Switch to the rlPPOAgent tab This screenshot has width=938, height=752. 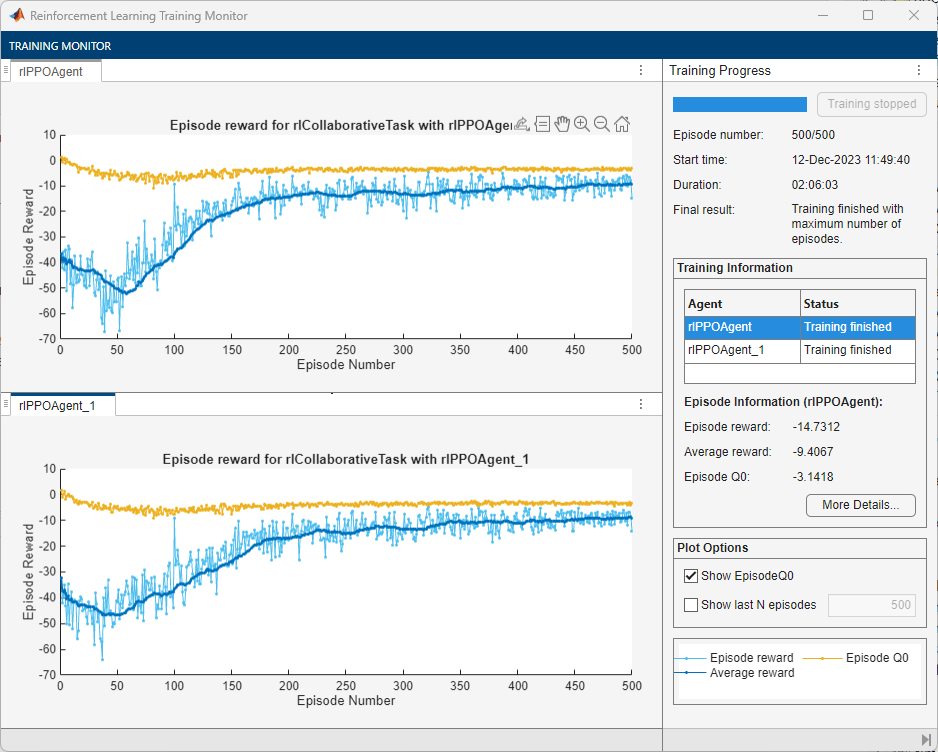click(x=51, y=71)
